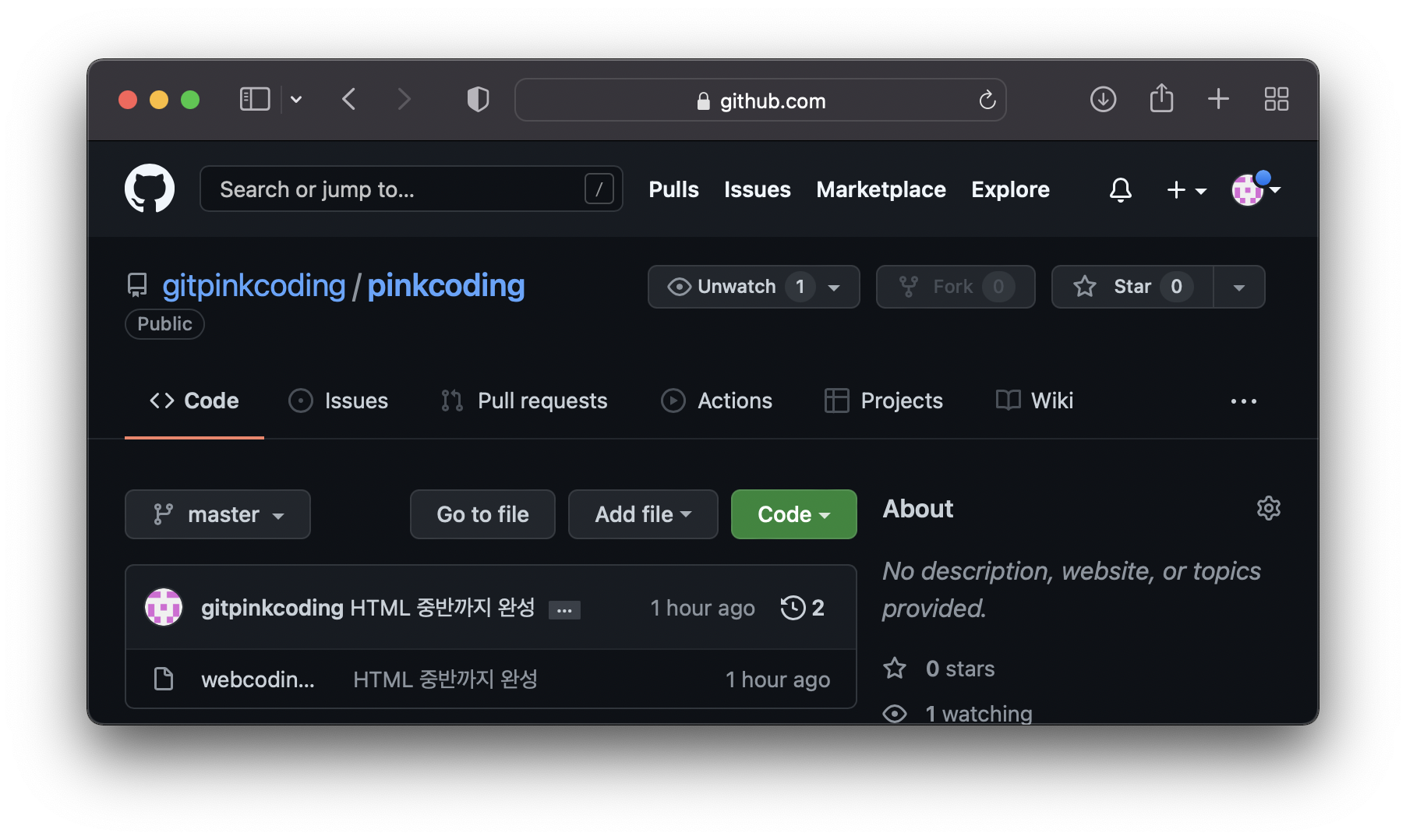This screenshot has height=840, width=1406.
Task: Expand the Star lists dropdown arrow
Action: point(1239,287)
